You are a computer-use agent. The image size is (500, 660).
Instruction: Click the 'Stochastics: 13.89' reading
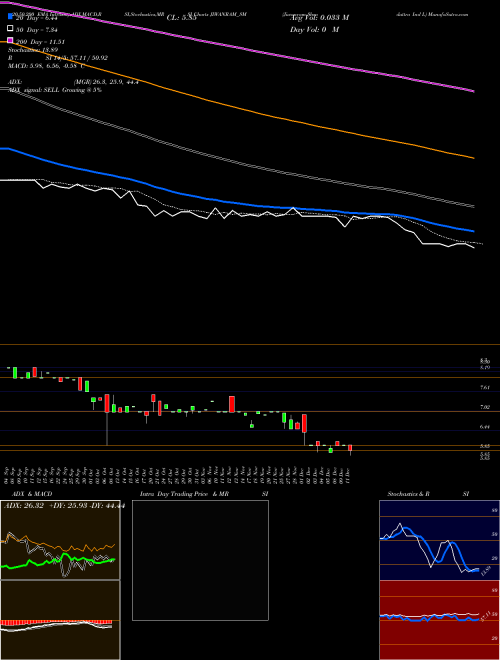tap(33, 50)
